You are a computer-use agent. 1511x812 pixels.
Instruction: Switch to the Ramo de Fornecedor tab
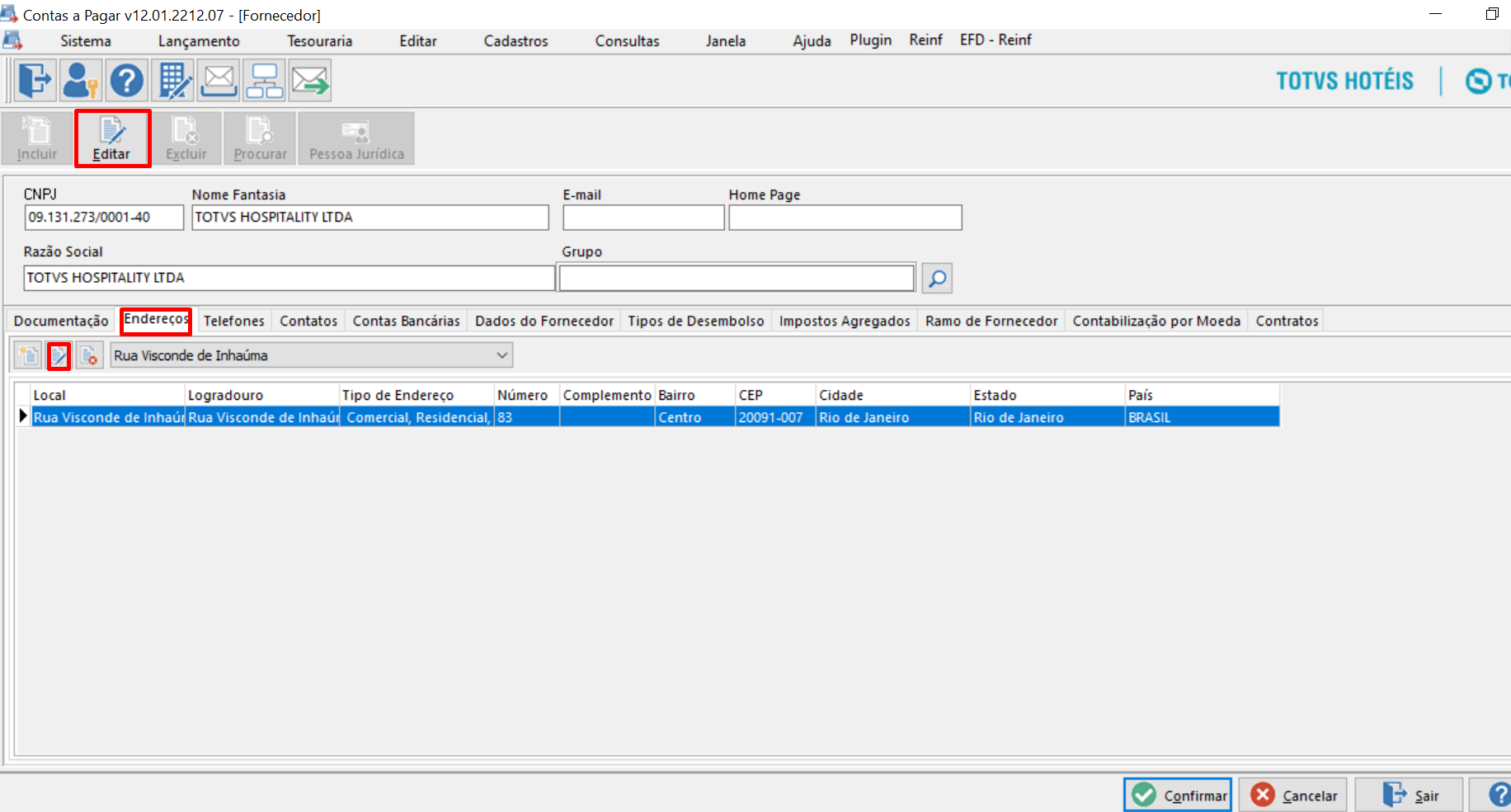pos(991,321)
